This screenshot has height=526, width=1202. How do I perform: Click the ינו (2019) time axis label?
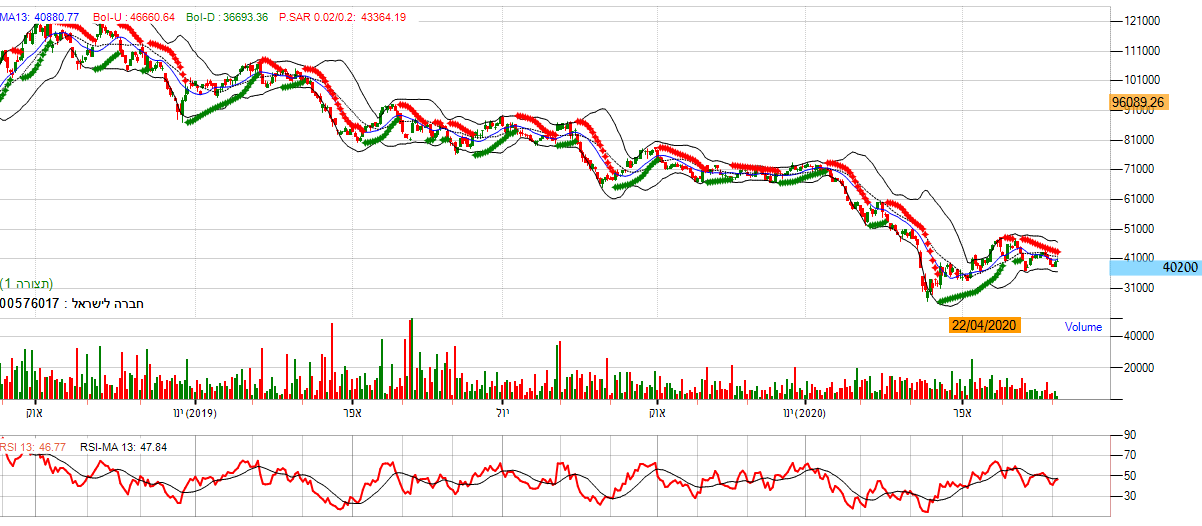(194, 412)
